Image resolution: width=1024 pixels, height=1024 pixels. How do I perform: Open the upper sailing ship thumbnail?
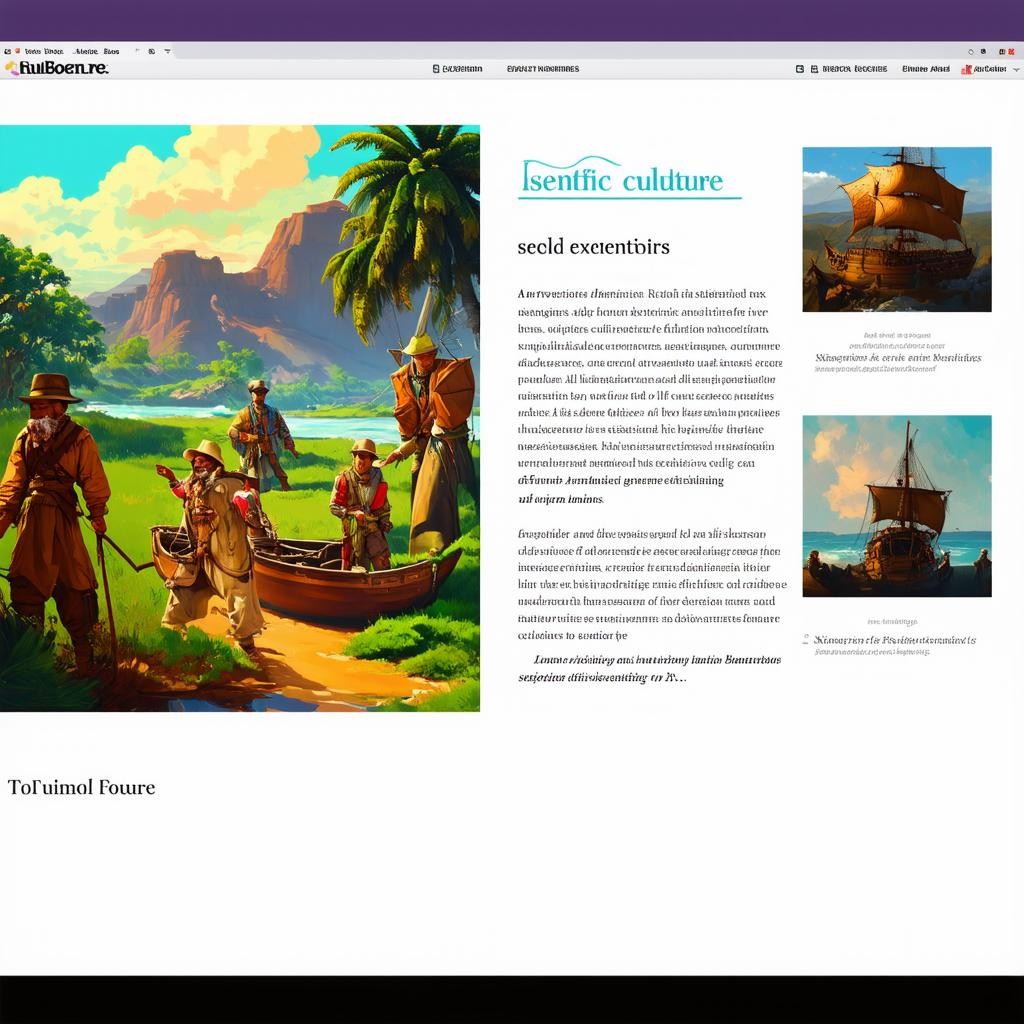pyautogui.click(x=896, y=229)
